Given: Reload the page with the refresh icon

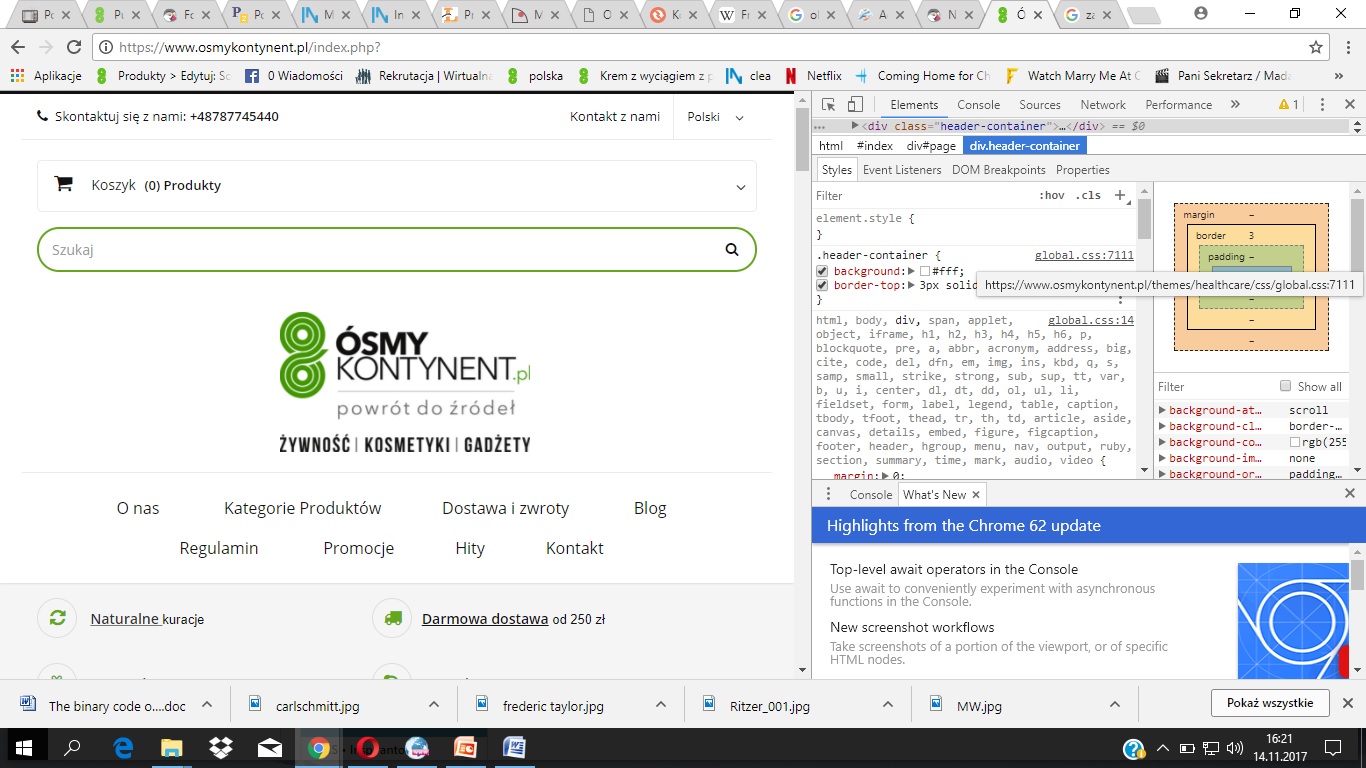Looking at the screenshot, I should pyautogui.click(x=73, y=47).
